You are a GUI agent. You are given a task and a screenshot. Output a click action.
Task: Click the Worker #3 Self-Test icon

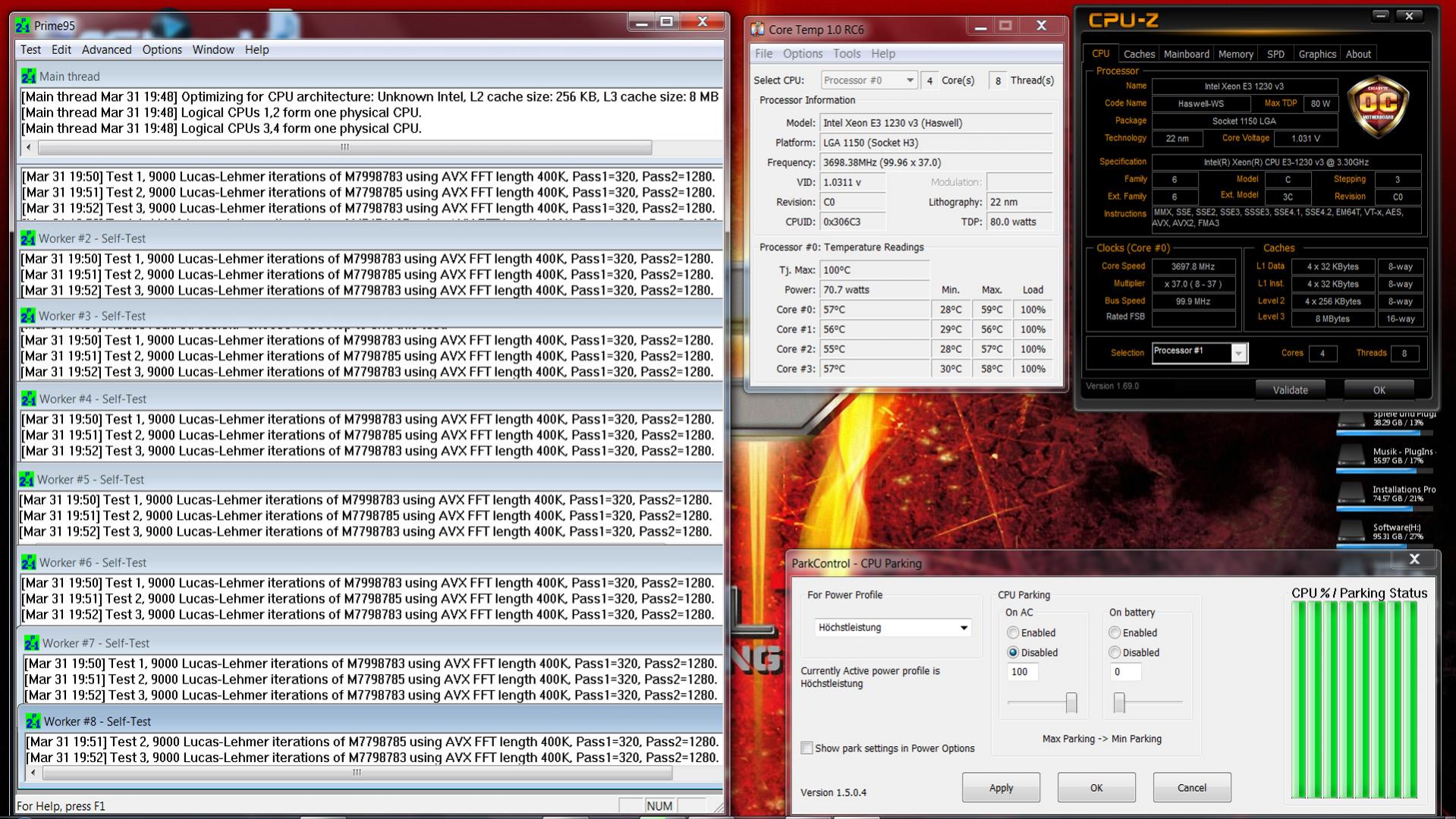click(28, 316)
